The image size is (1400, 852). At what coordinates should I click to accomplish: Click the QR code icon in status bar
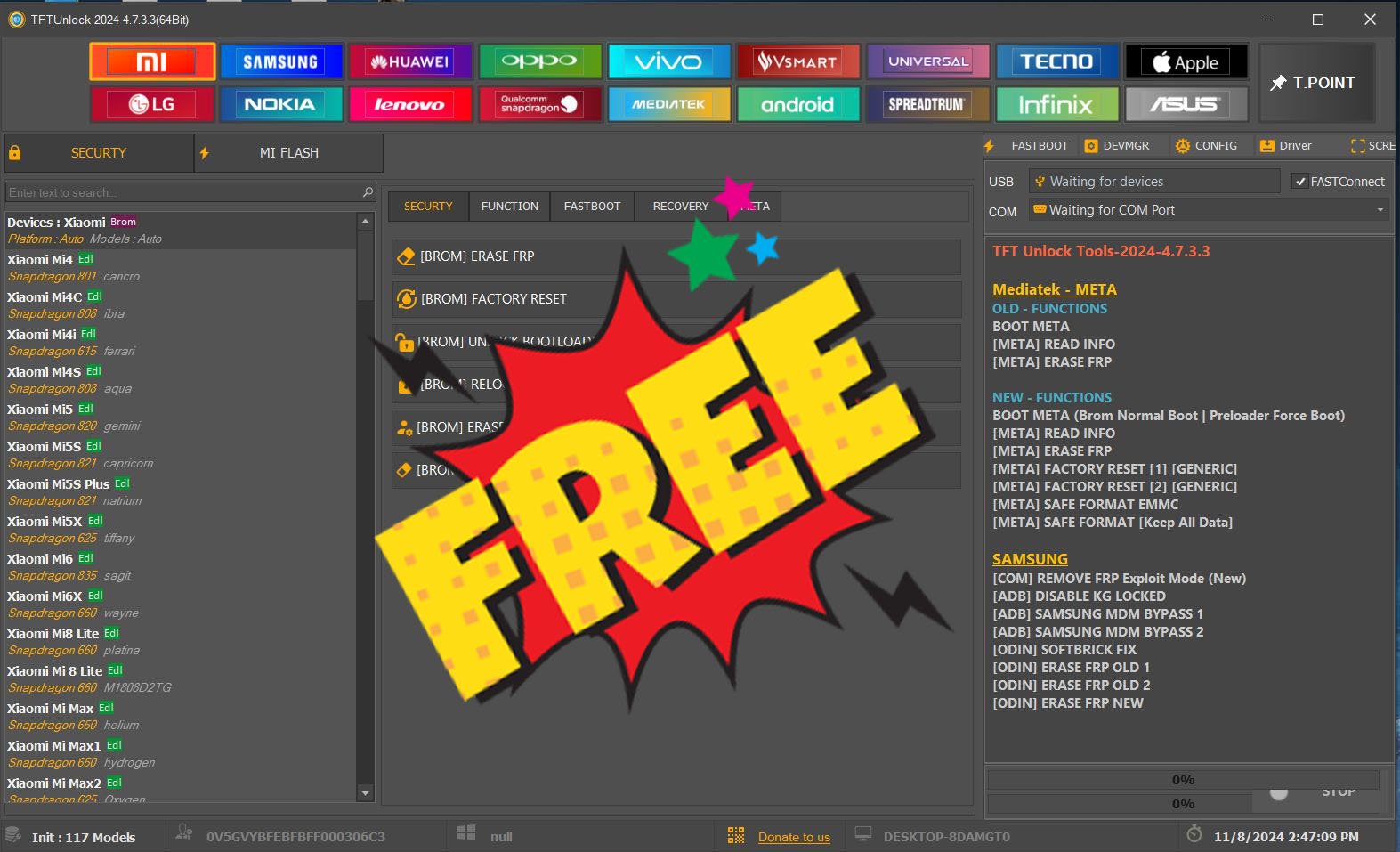736,835
